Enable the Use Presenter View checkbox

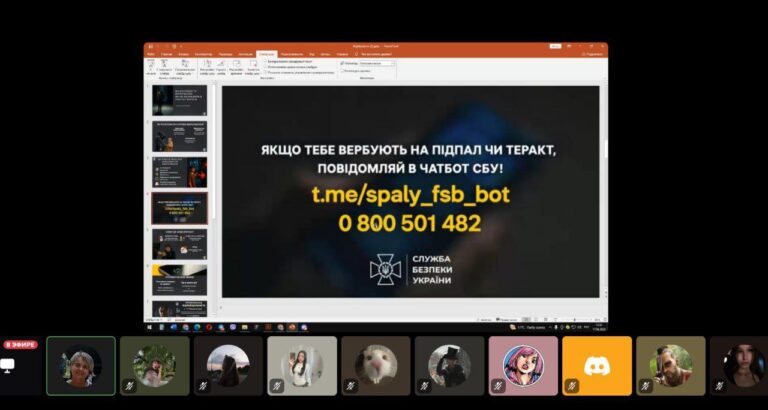342,71
